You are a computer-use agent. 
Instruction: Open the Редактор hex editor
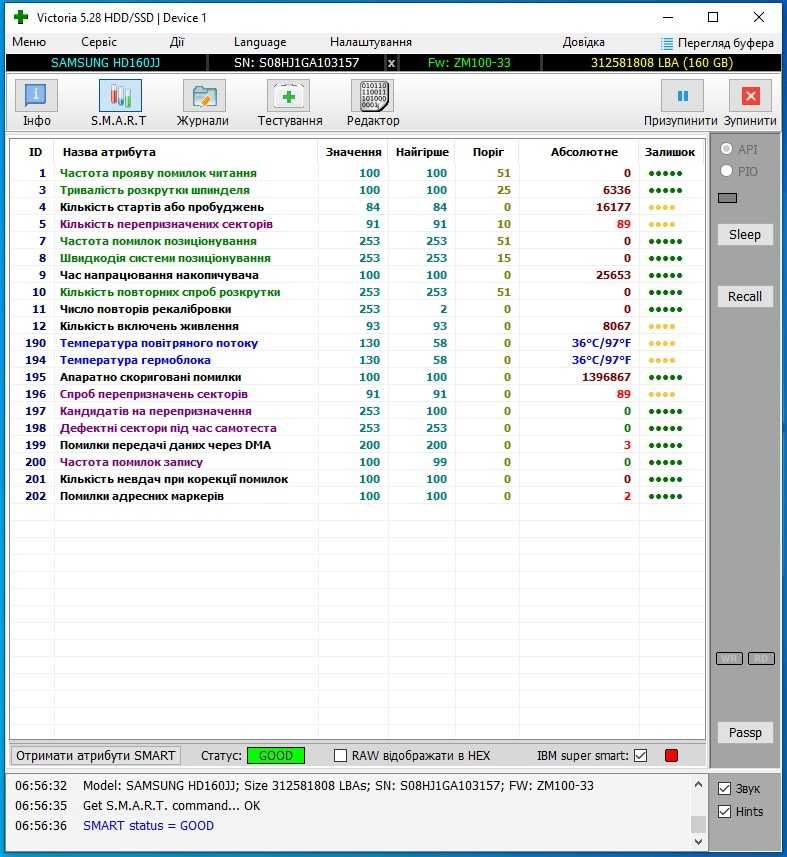click(373, 103)
